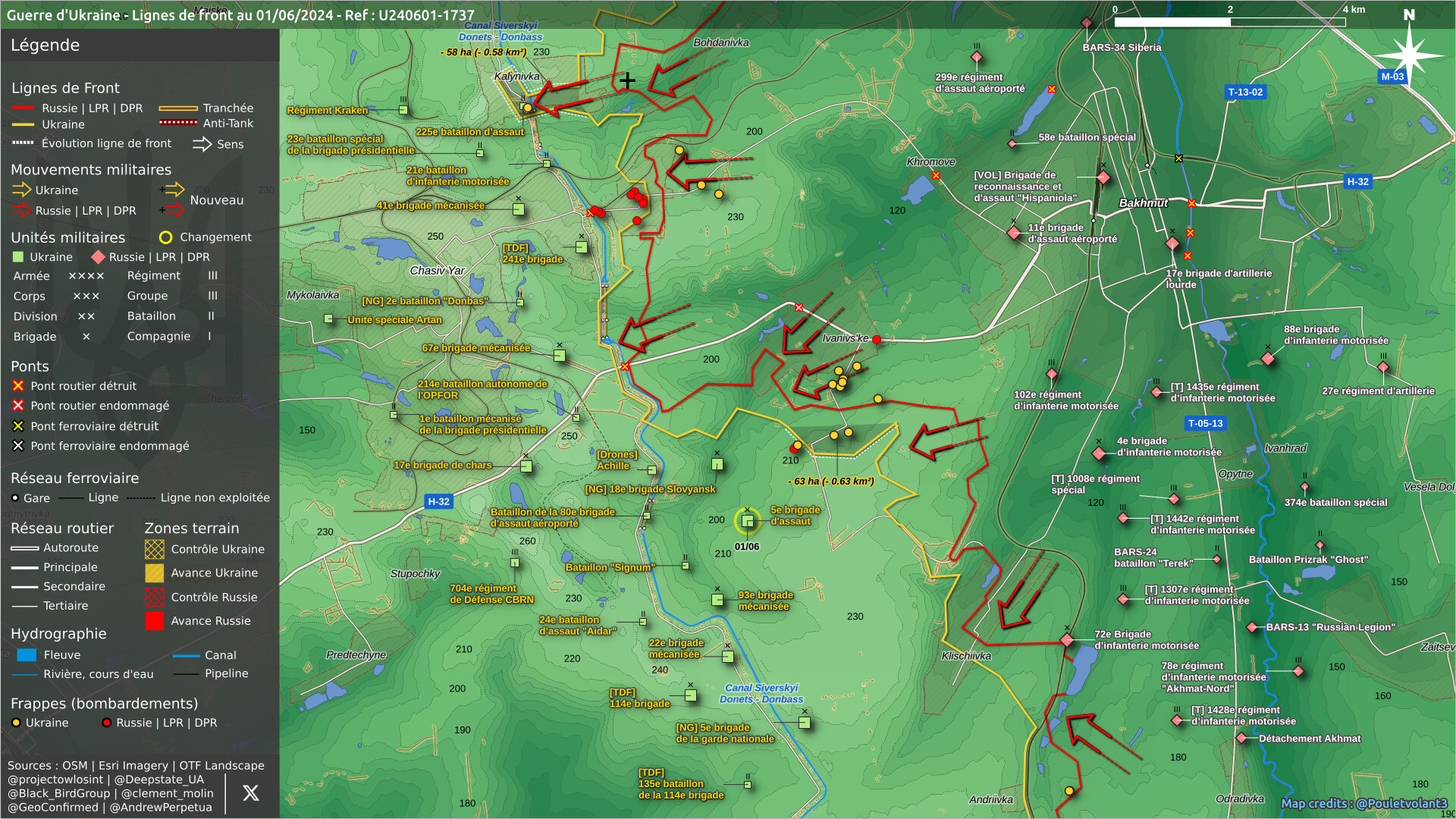
Task: Click the T-13-02 road shield marker
Action: 1245,93
